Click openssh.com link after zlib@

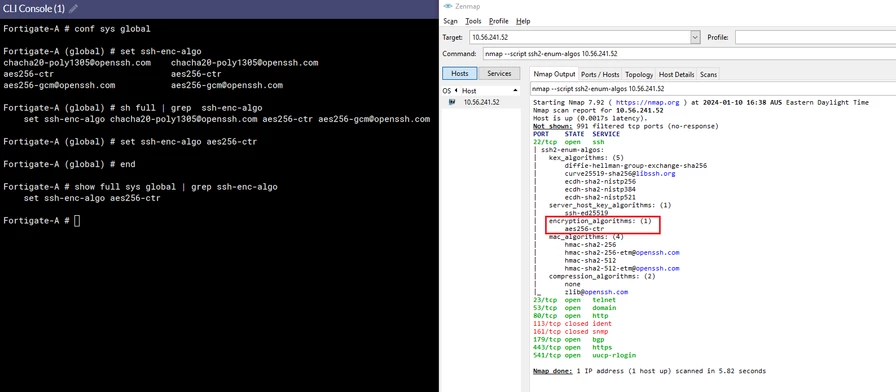[607, 292]
